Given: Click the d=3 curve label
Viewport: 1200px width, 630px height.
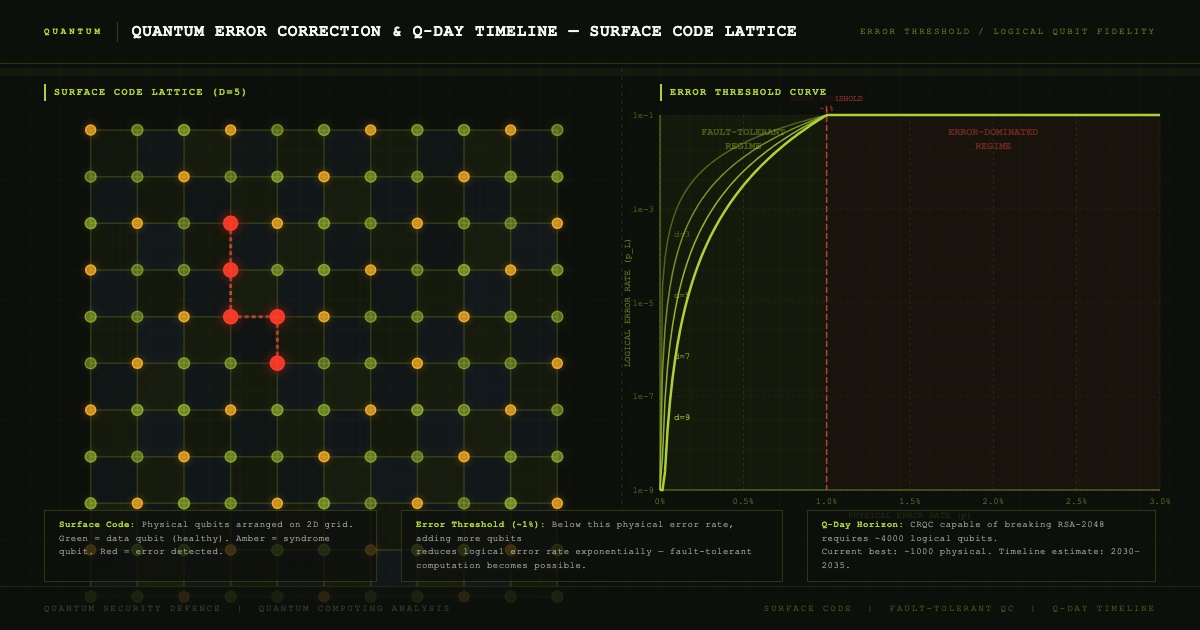Looking at the screenshot, I should click(682, 234).
